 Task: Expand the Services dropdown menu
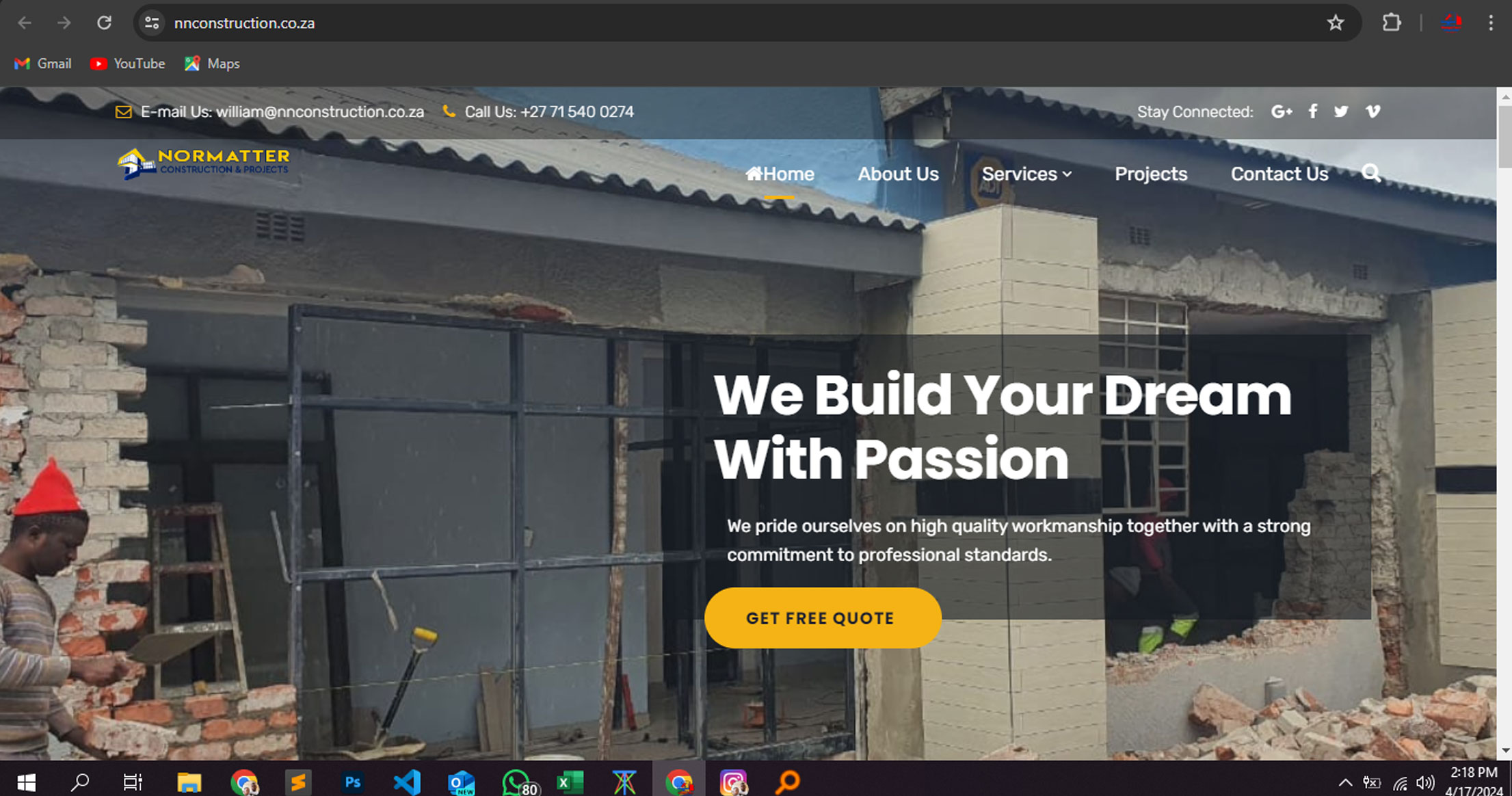(1026, 174)
